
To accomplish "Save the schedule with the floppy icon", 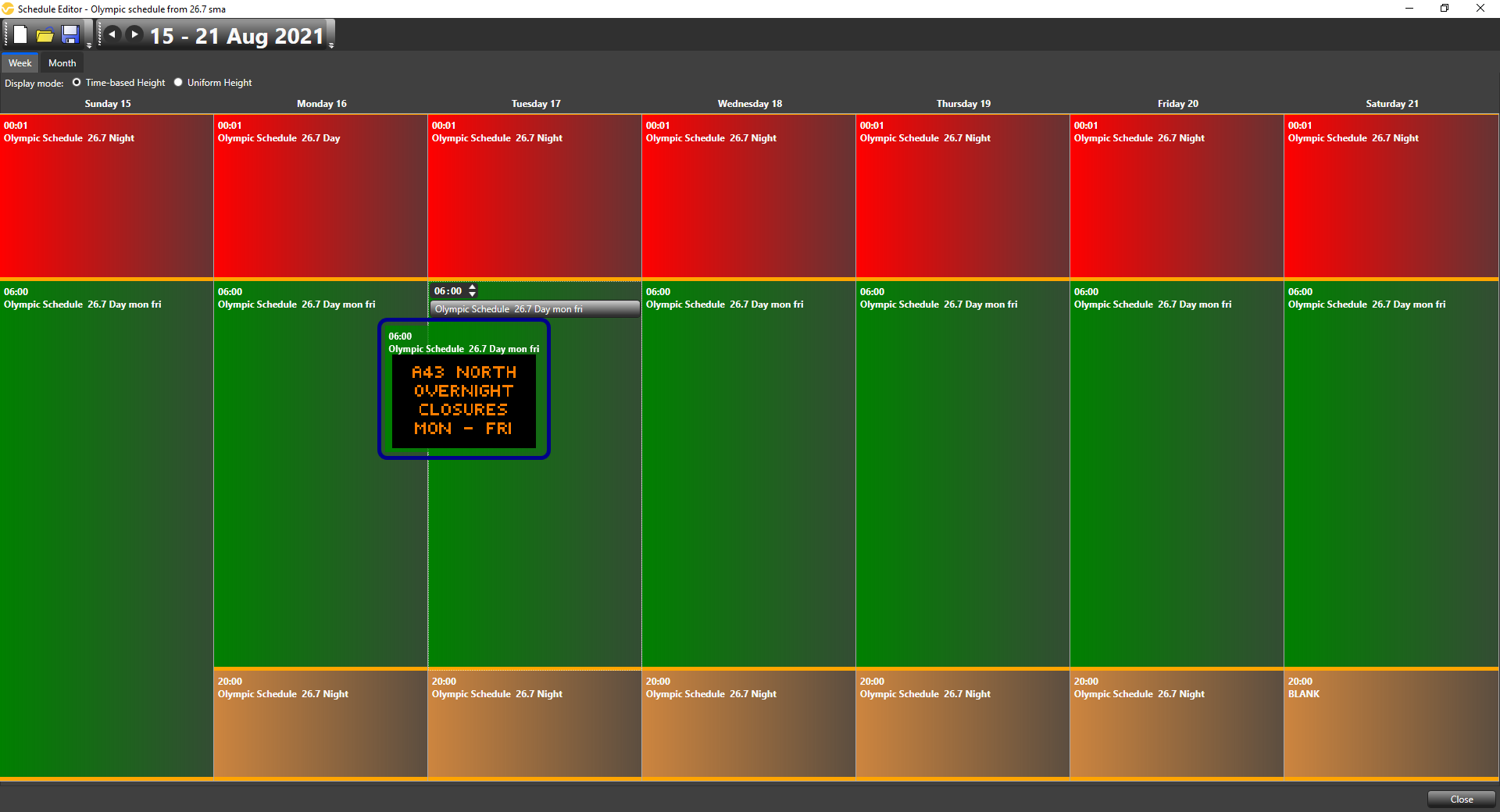I will coord(70,35).
